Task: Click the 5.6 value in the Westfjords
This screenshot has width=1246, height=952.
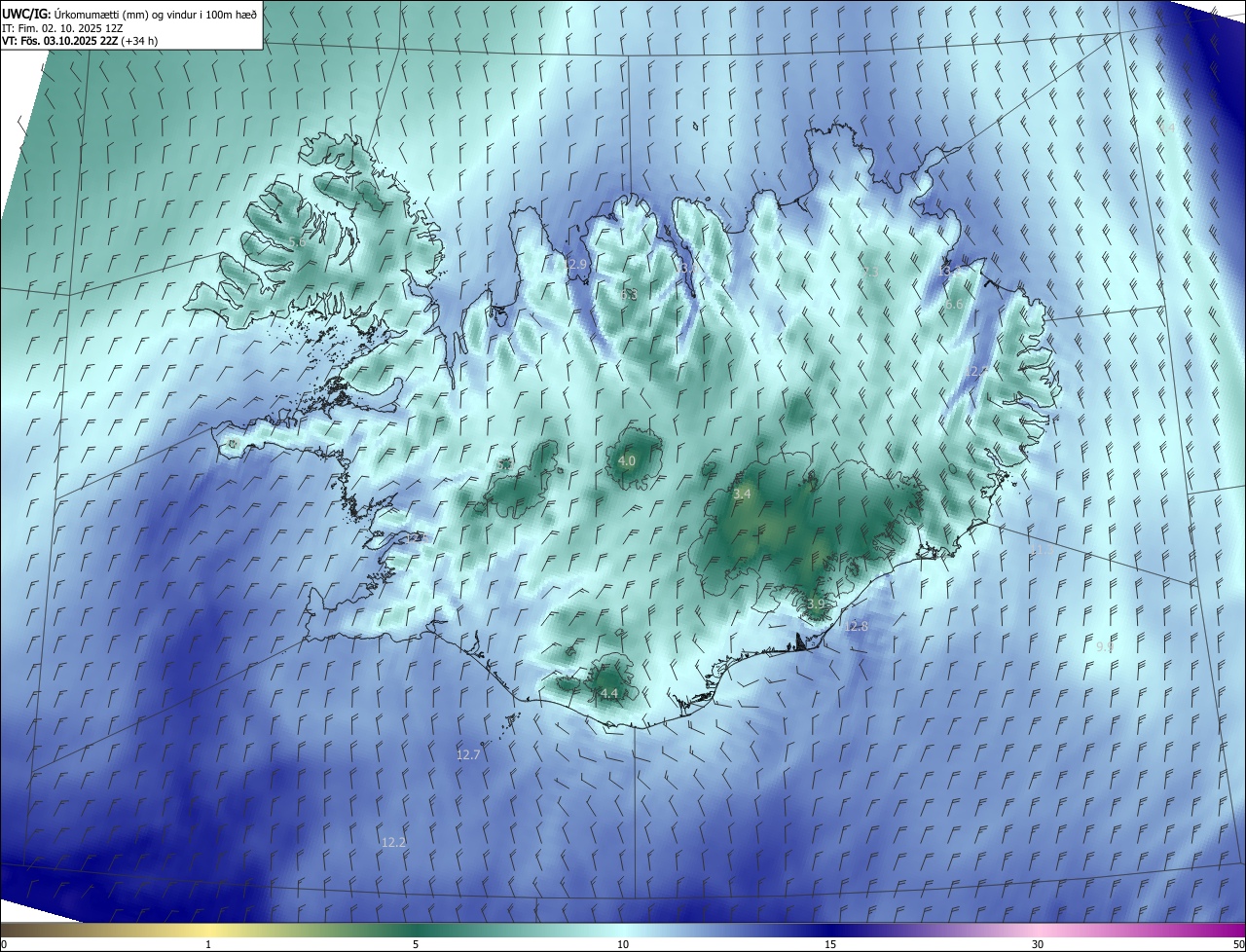Action: 297,240
